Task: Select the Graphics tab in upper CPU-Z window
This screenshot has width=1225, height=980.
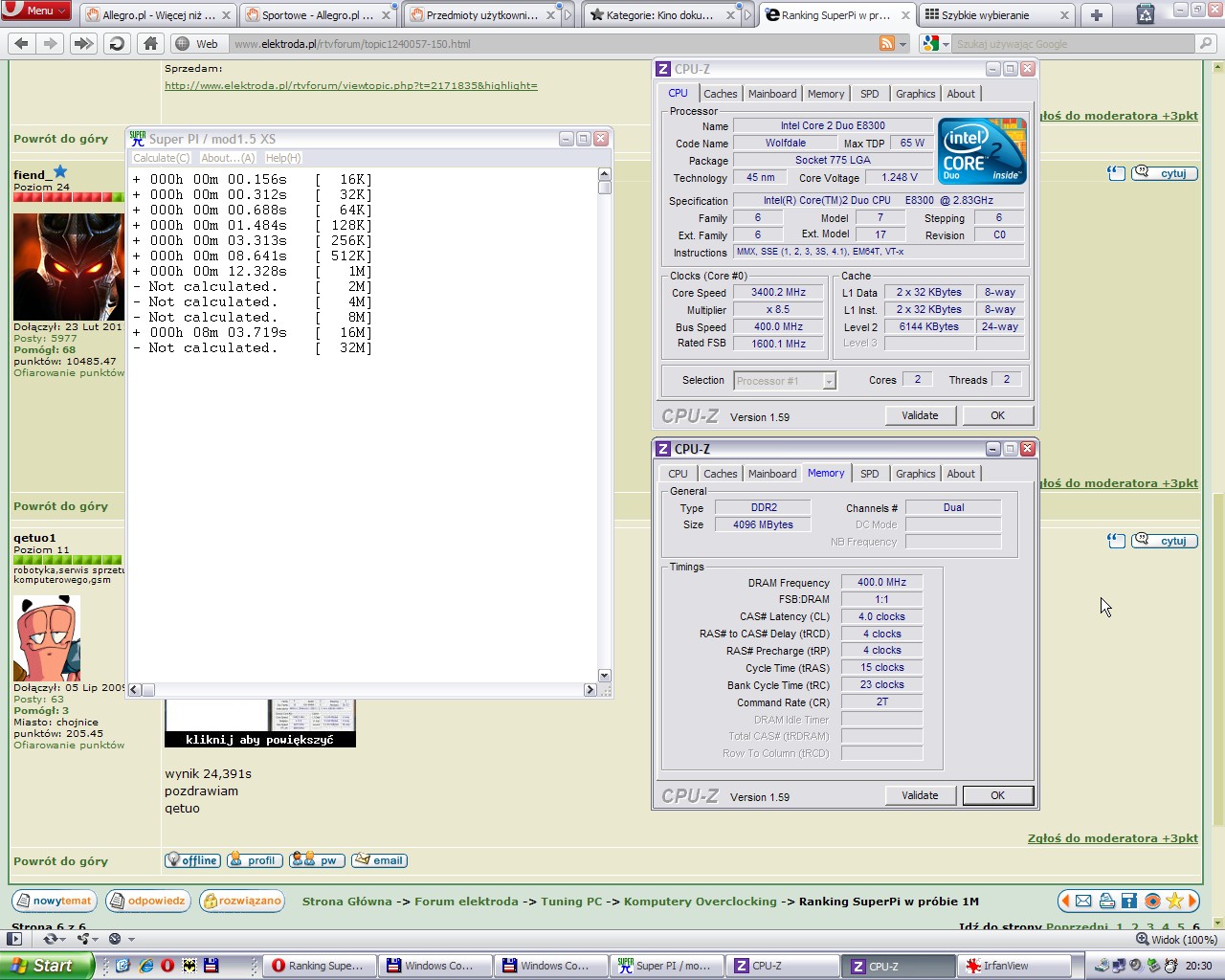Action: (916, 94)
